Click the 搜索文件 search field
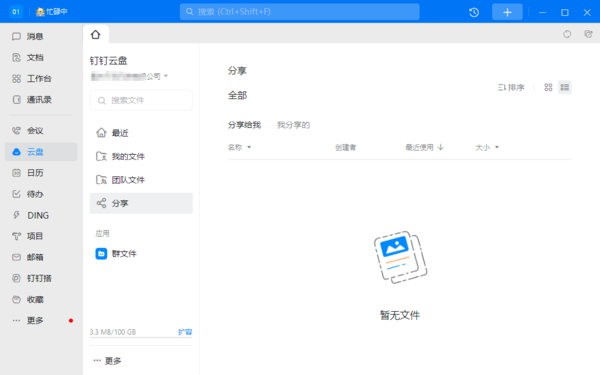600x375 pixels. (x=141, y=100)
